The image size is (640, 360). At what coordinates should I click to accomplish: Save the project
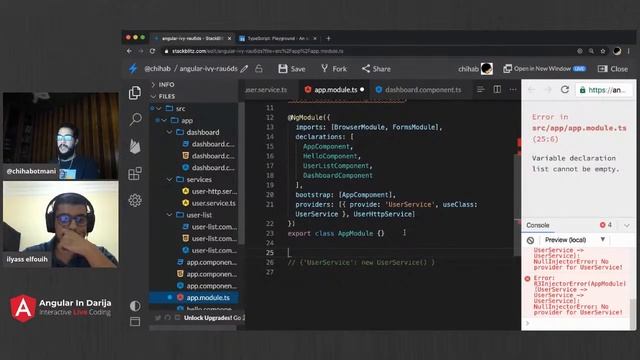pyautogui.click(x=292, y=69)
